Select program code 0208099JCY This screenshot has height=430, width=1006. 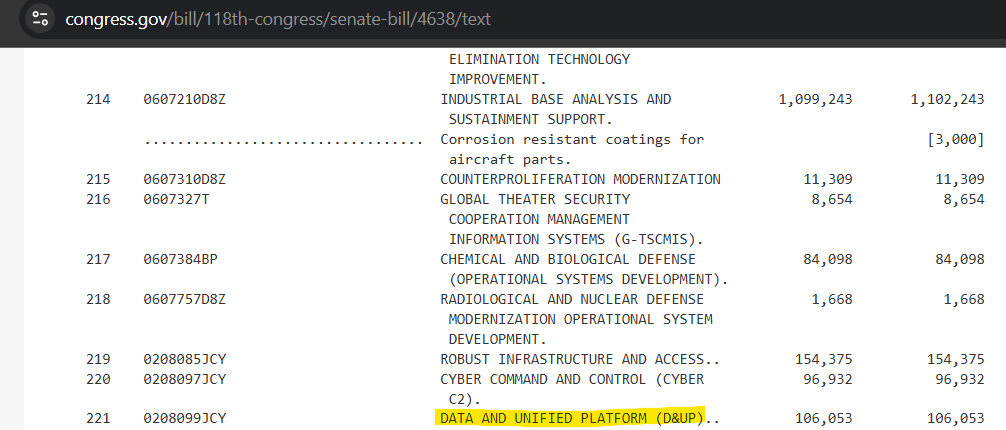185,419
